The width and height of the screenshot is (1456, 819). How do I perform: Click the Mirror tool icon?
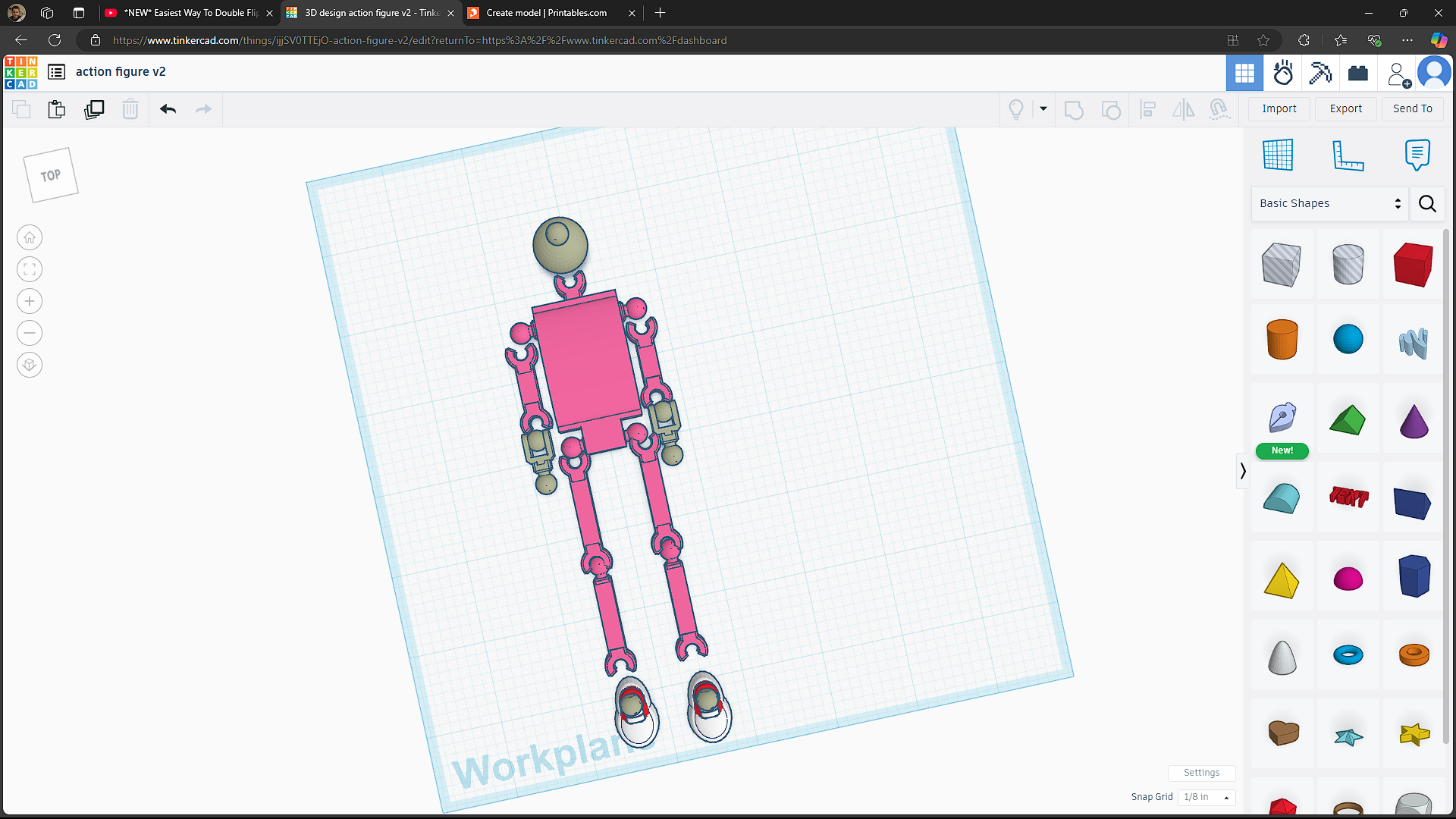[x=1183, y=109]
